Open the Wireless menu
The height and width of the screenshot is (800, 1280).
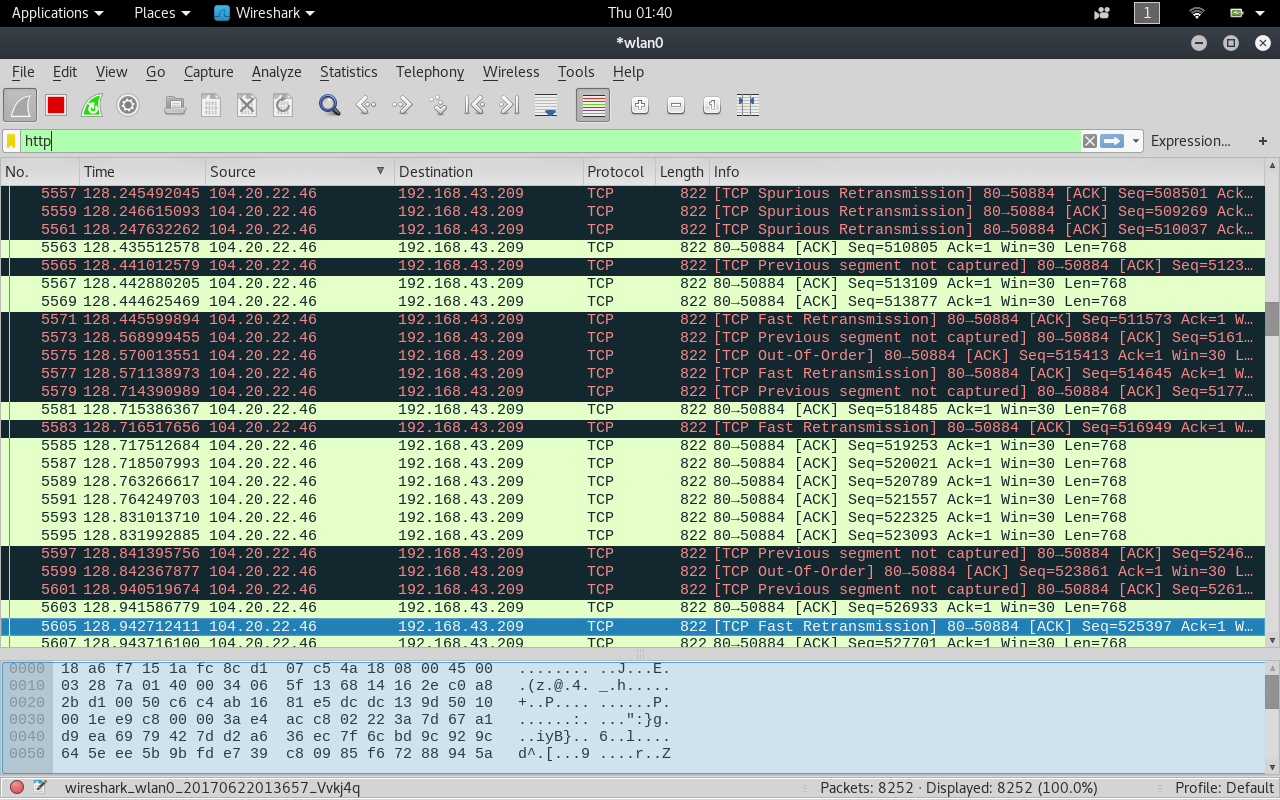point(511,72)
